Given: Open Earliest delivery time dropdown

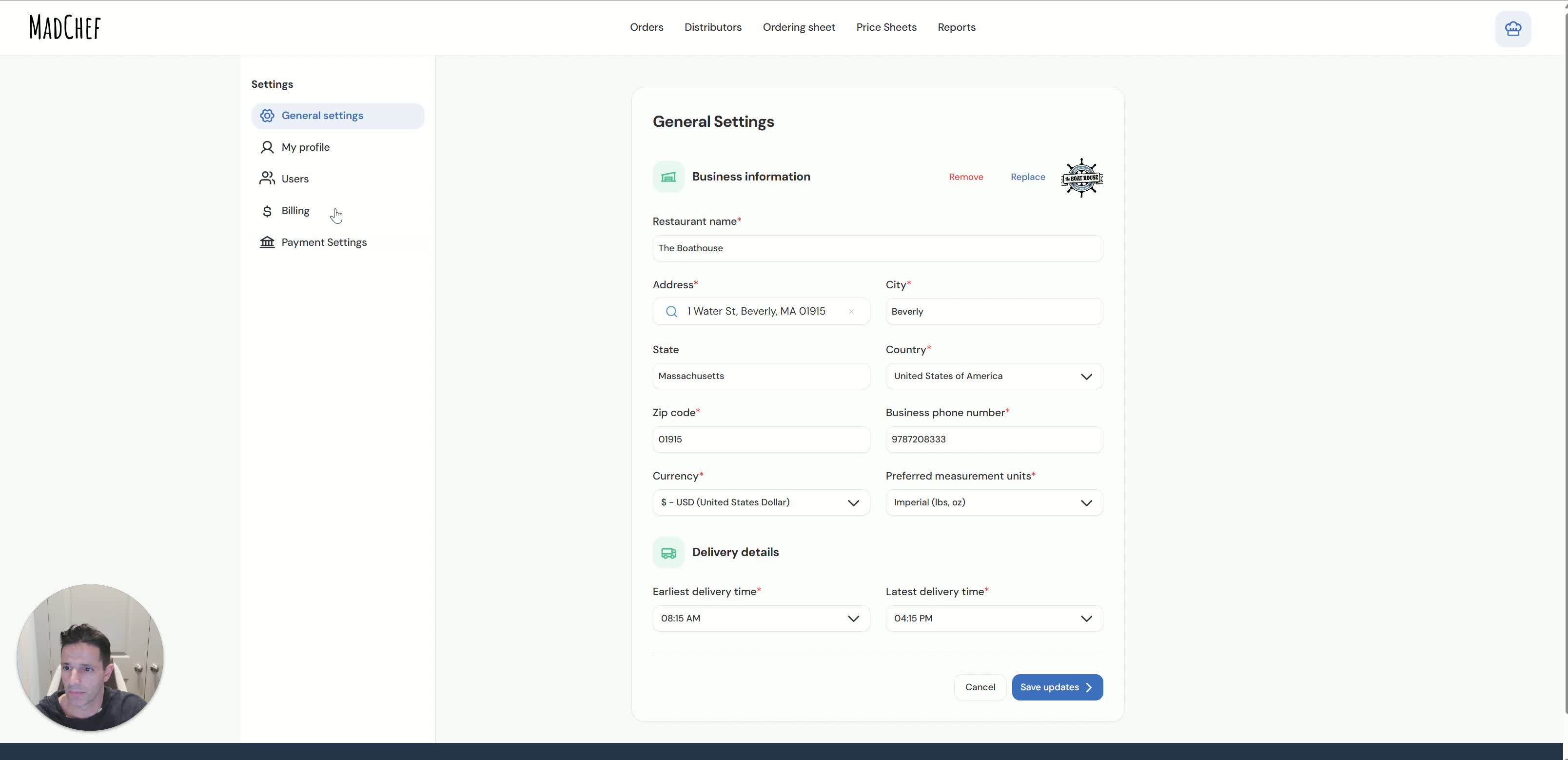Looking at the screenshot, I should (761, 619).
